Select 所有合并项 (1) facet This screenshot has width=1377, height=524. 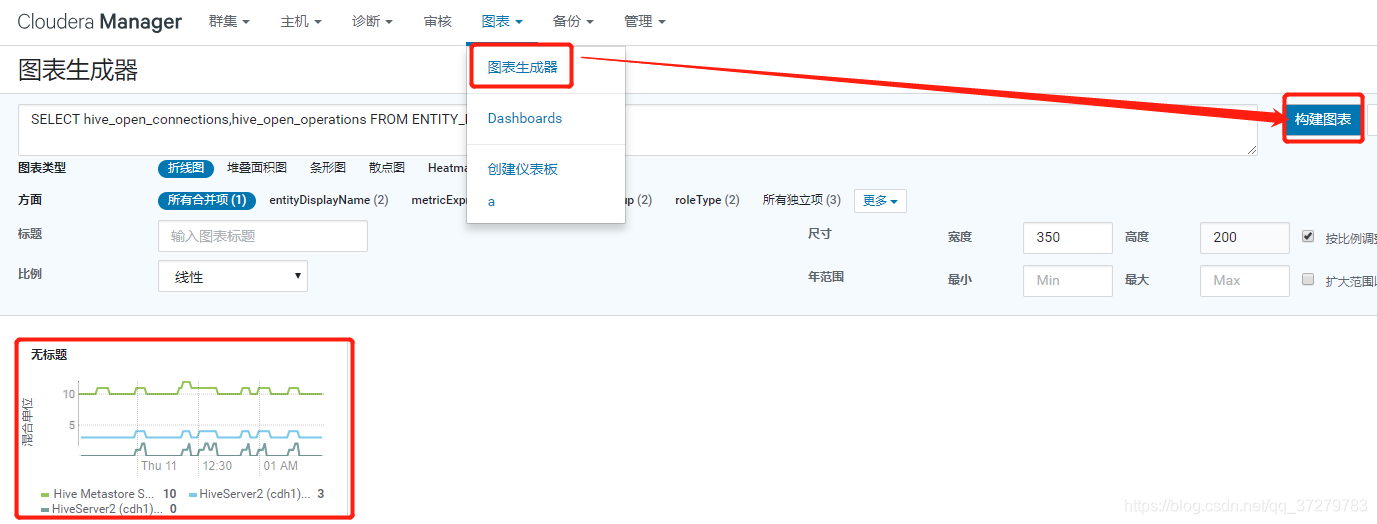pos(207,200)
